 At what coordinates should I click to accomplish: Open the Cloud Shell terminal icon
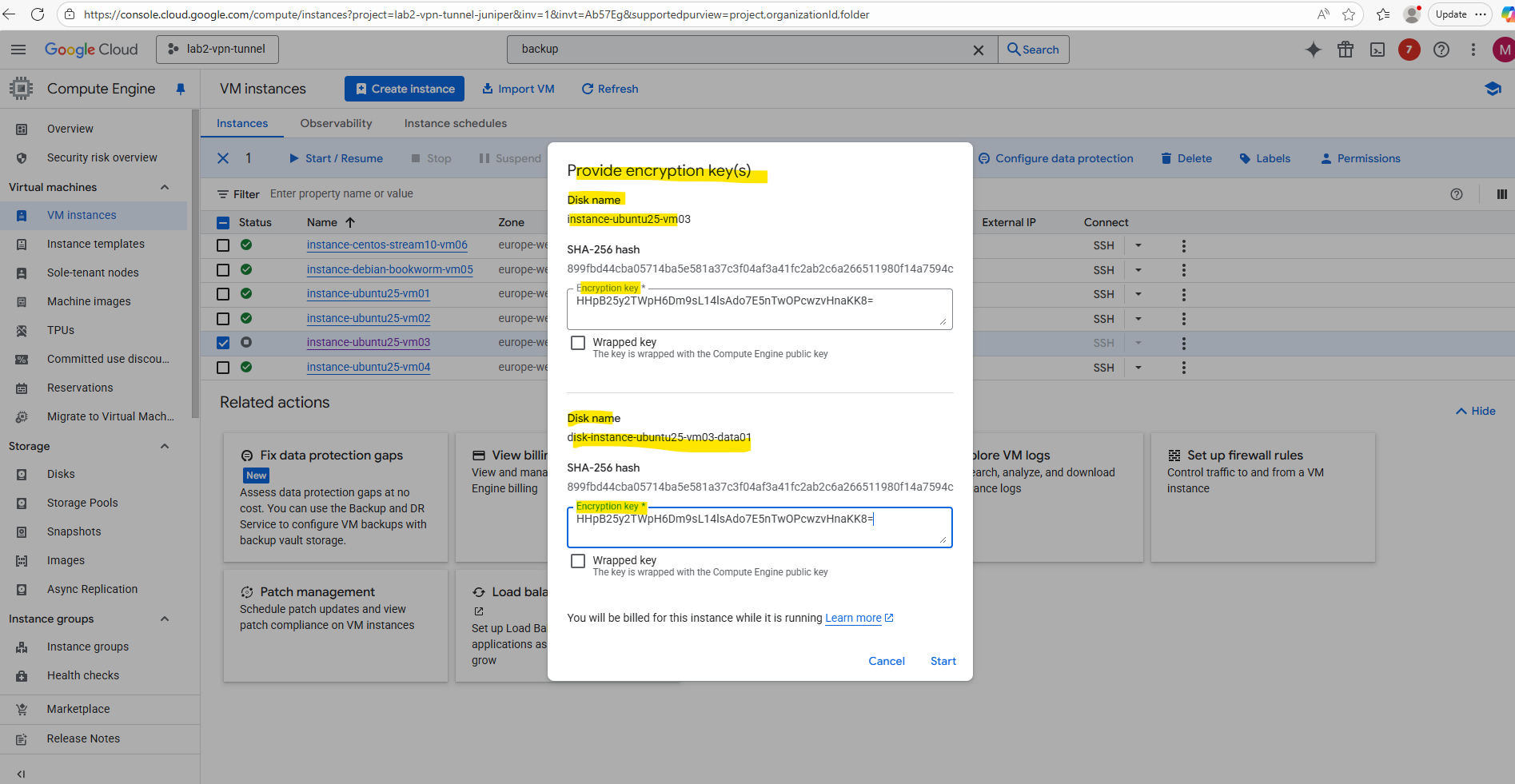coord(1377,50)
